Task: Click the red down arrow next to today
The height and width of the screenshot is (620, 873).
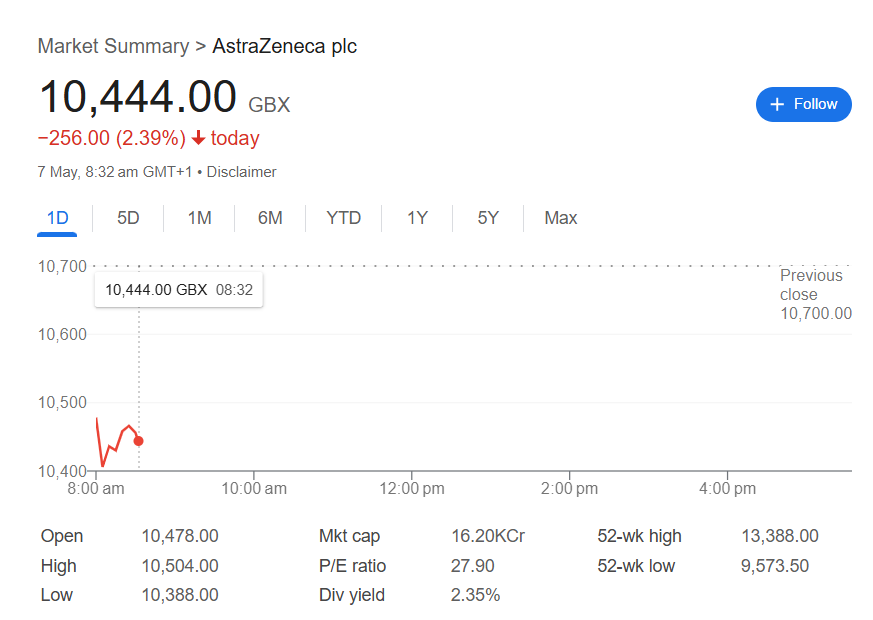Action: 198,137
